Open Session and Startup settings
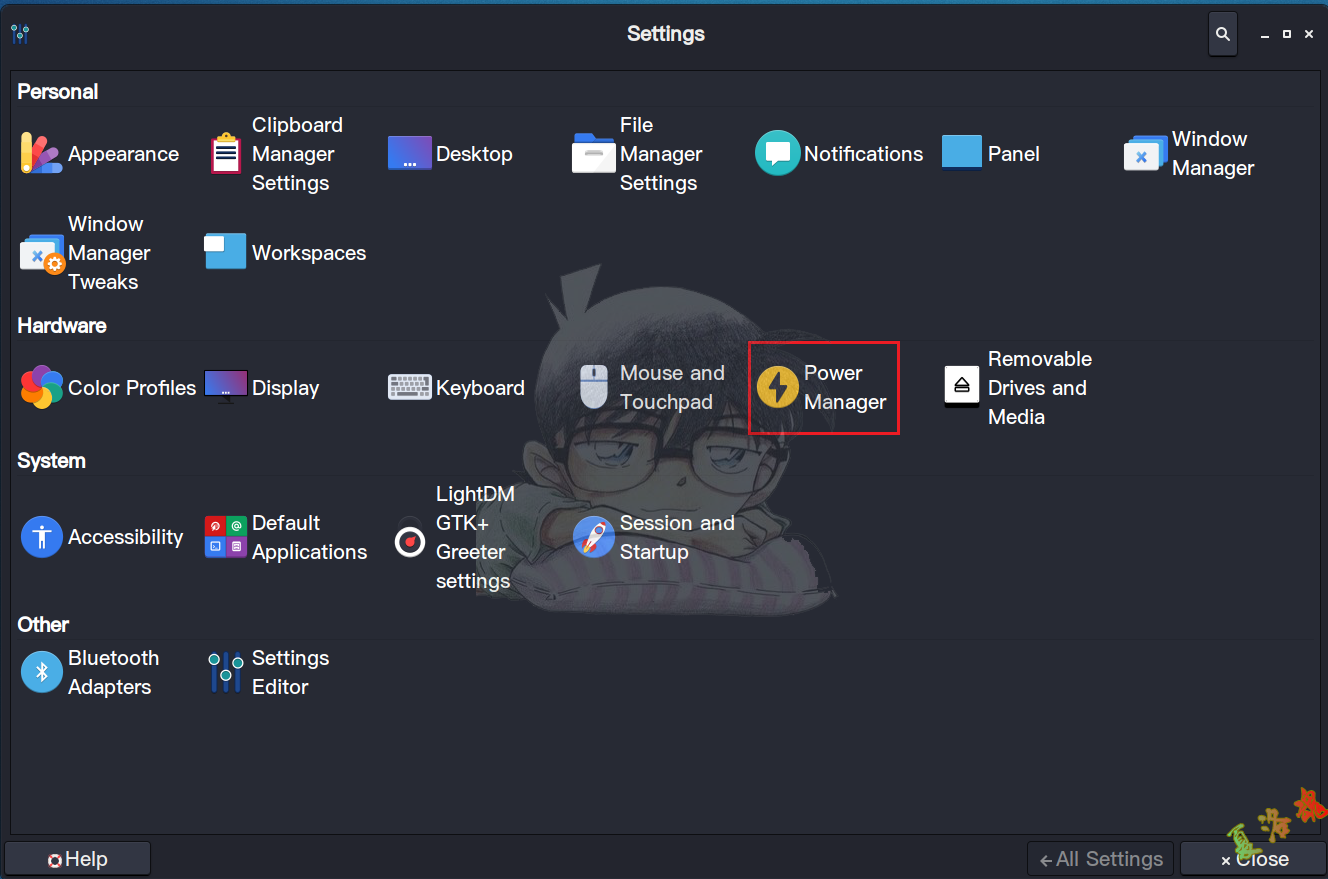Viewport: 1328px width, 879px height. point(654,538)
